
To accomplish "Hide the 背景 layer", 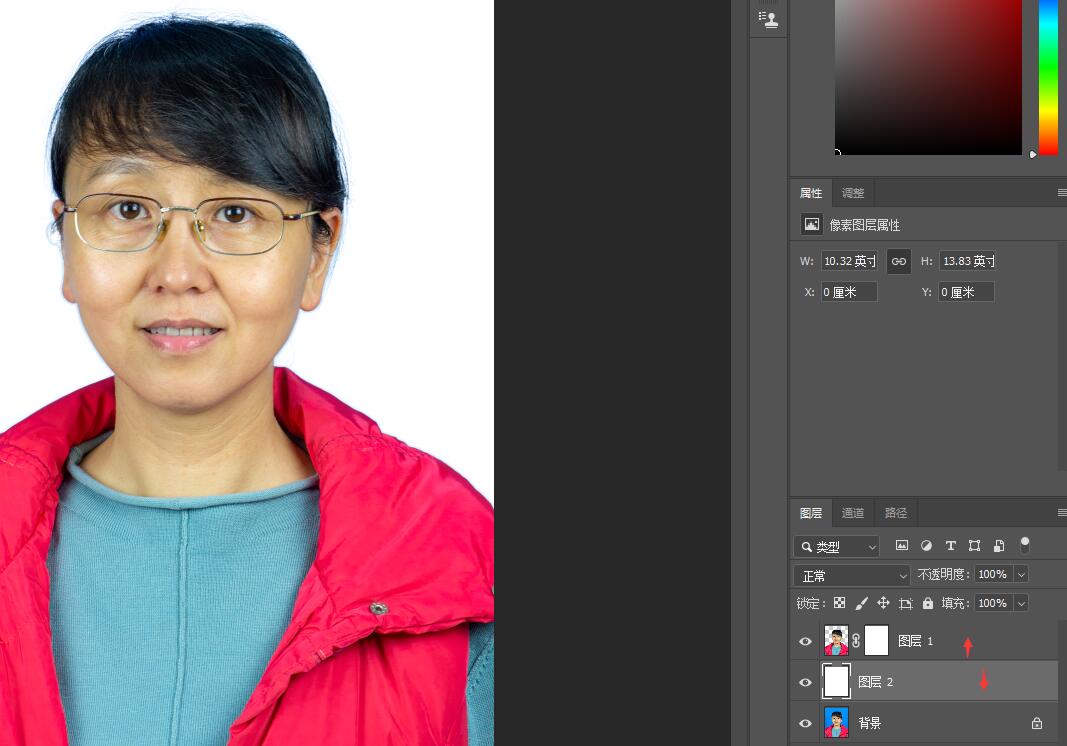I will click(x=805, y=722).
